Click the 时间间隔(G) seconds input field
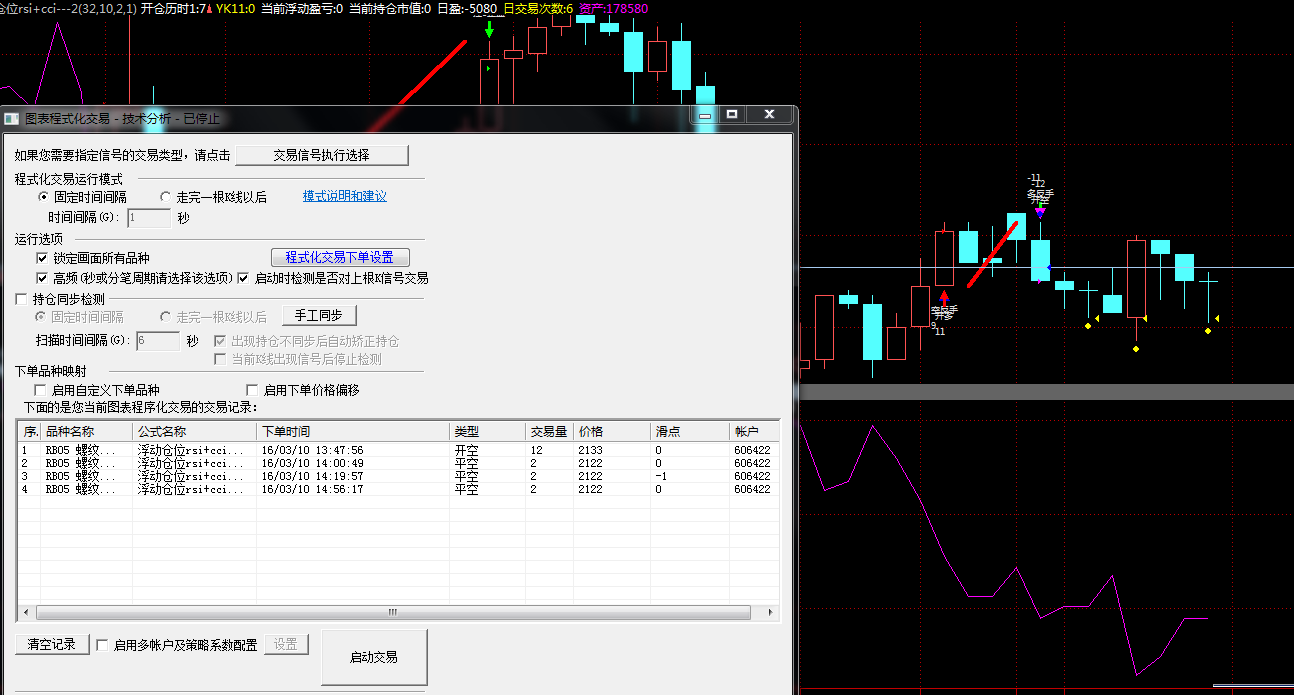The image size is (1294, 695). (x=149, y=217)
